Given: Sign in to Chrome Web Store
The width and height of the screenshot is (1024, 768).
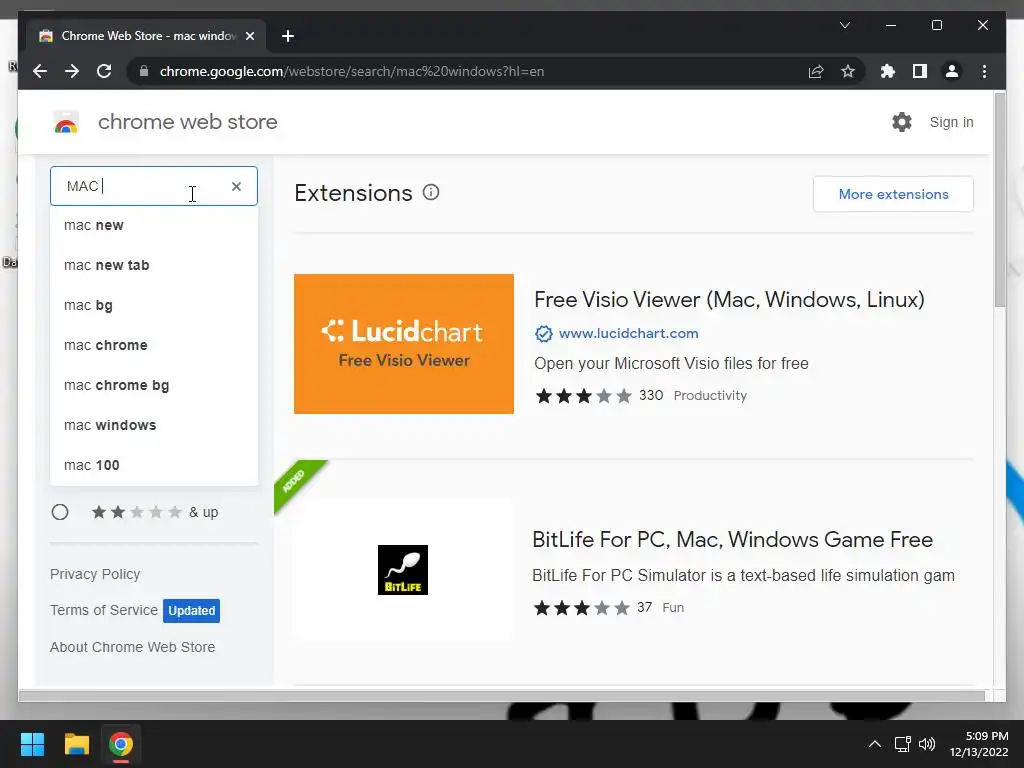Looking at the screenshot, I should 951,122.
